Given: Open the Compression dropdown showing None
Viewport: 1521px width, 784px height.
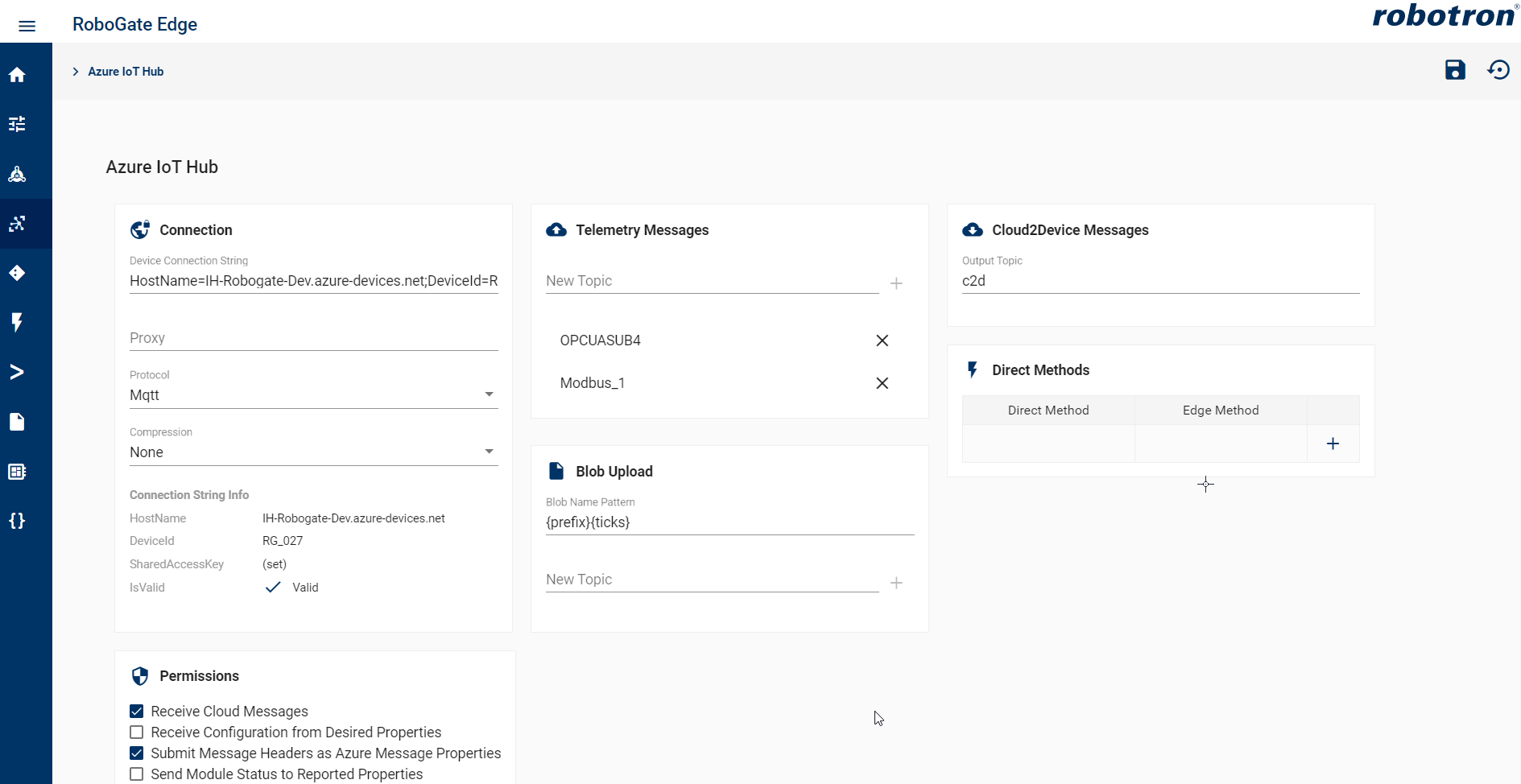Looking at the screenshot, I should click(314, 452).
